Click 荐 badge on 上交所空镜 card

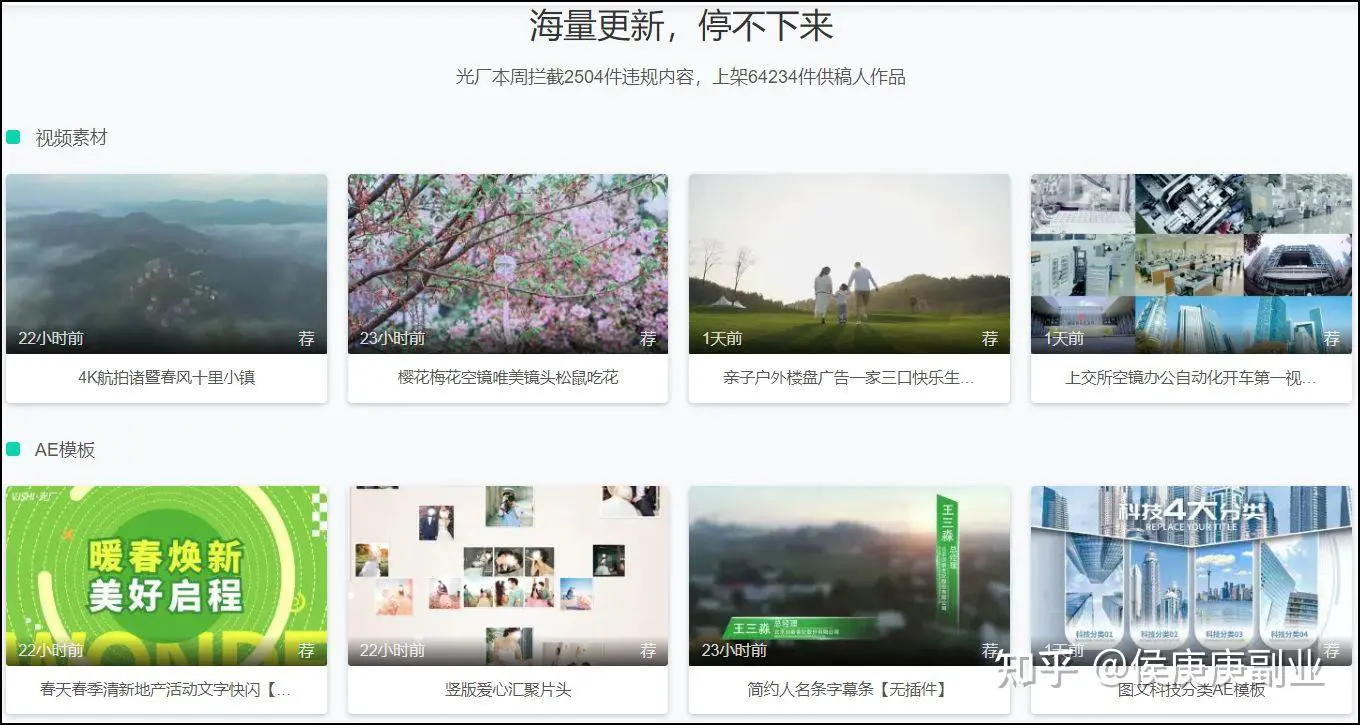pyautogui.click(x=1332, y=339)
